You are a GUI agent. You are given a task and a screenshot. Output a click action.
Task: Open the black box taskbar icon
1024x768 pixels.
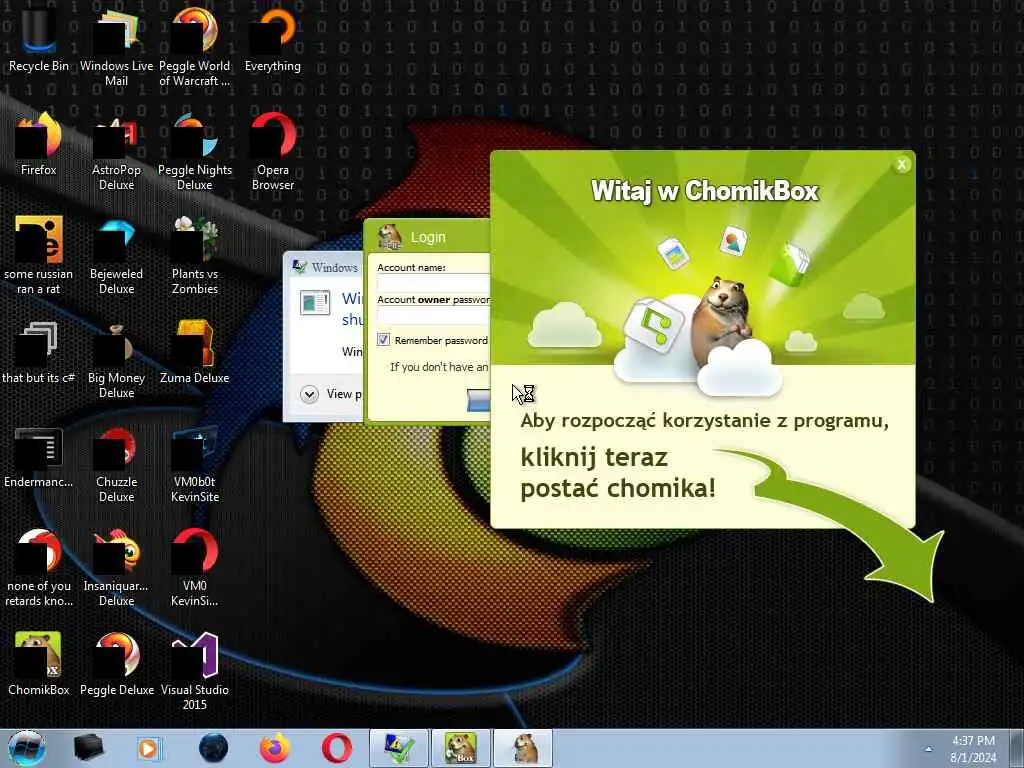[x=88, y=748]
